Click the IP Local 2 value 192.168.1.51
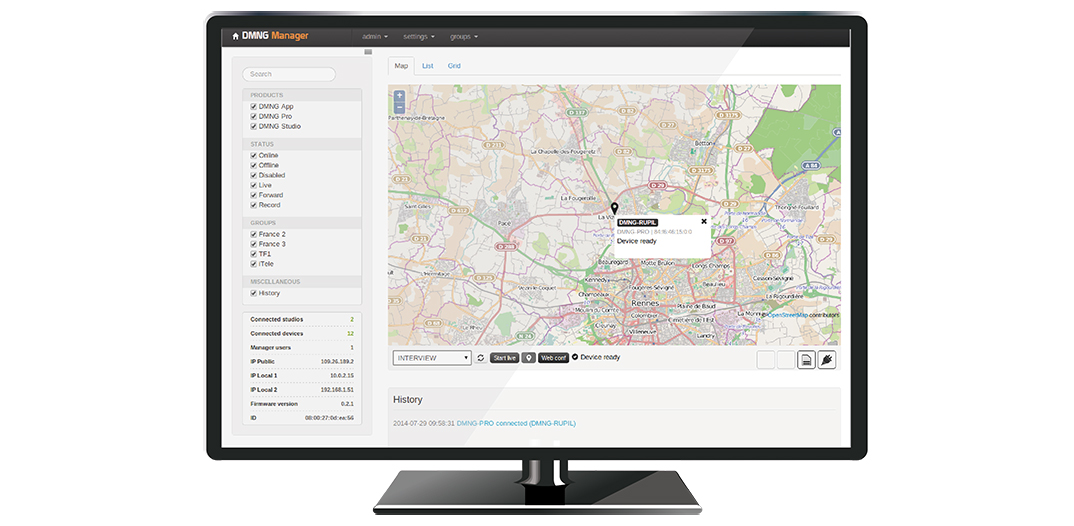 [x=338, y=390]
